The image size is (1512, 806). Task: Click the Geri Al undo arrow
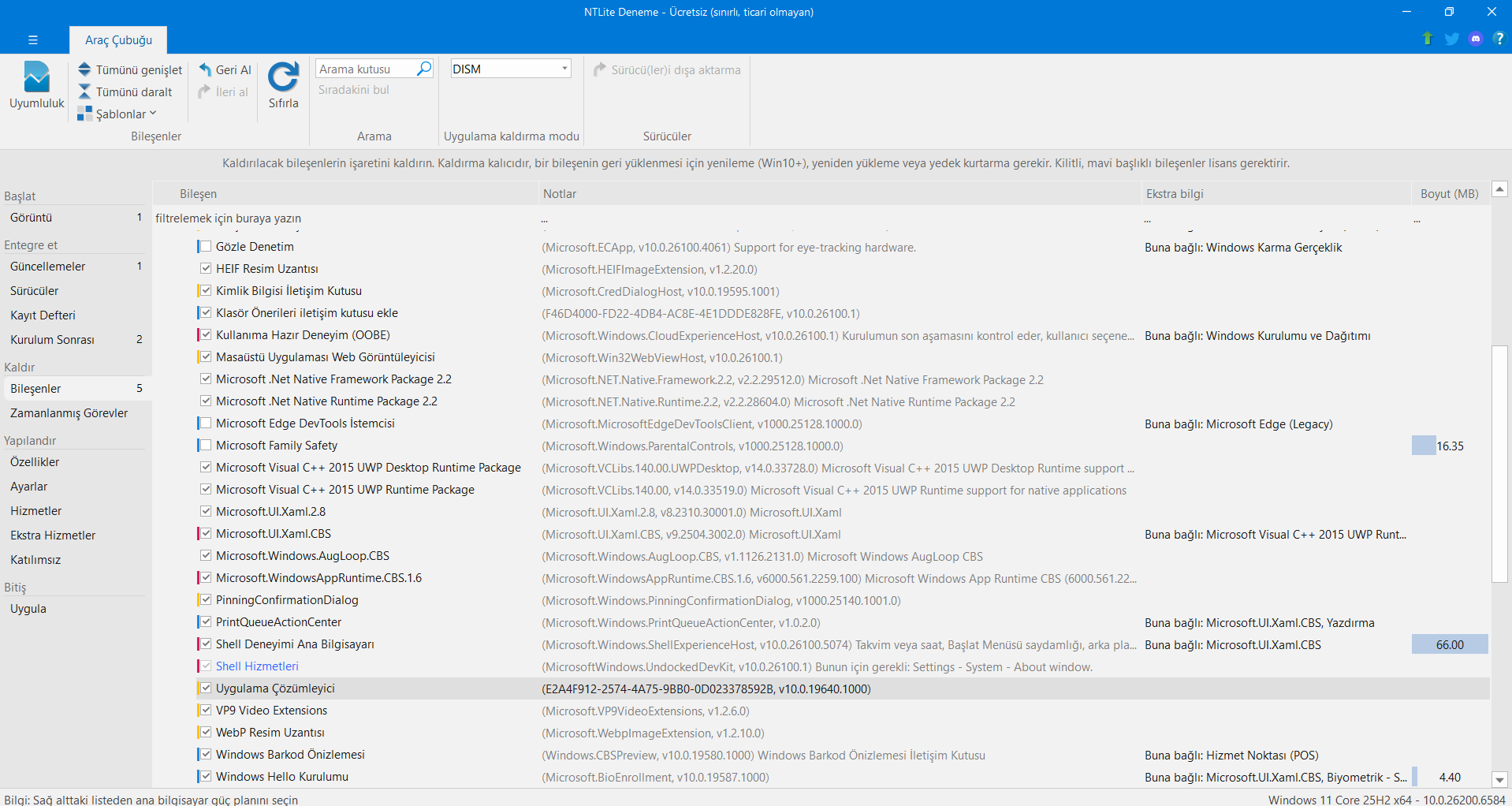205,69
